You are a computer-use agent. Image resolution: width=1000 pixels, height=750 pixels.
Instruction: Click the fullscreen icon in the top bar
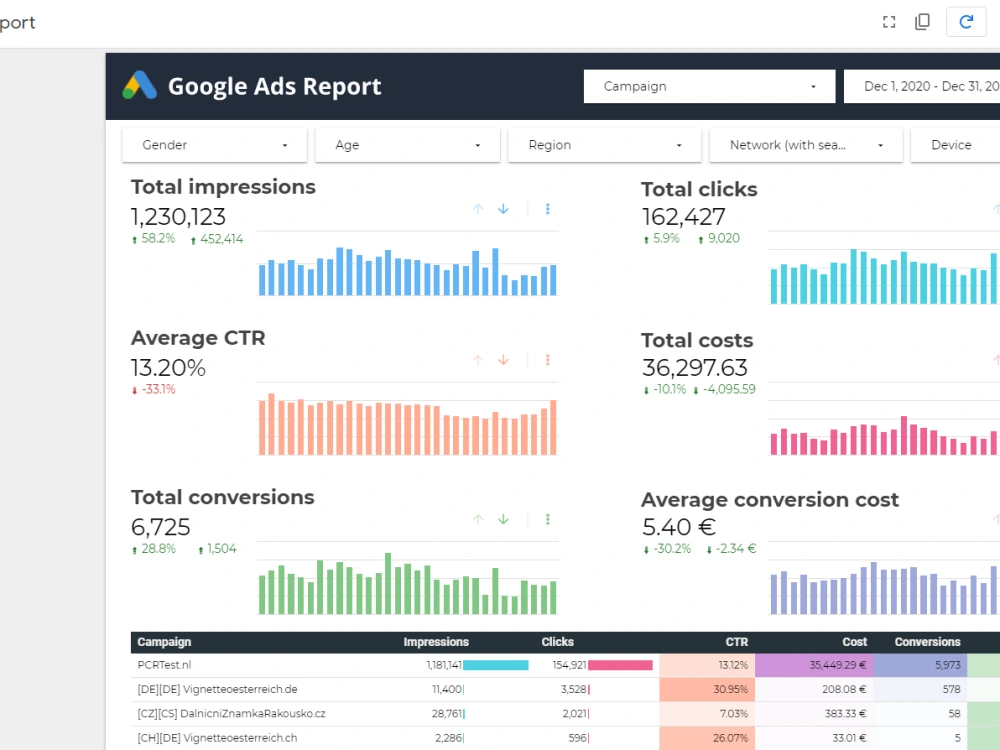point(889,22)
